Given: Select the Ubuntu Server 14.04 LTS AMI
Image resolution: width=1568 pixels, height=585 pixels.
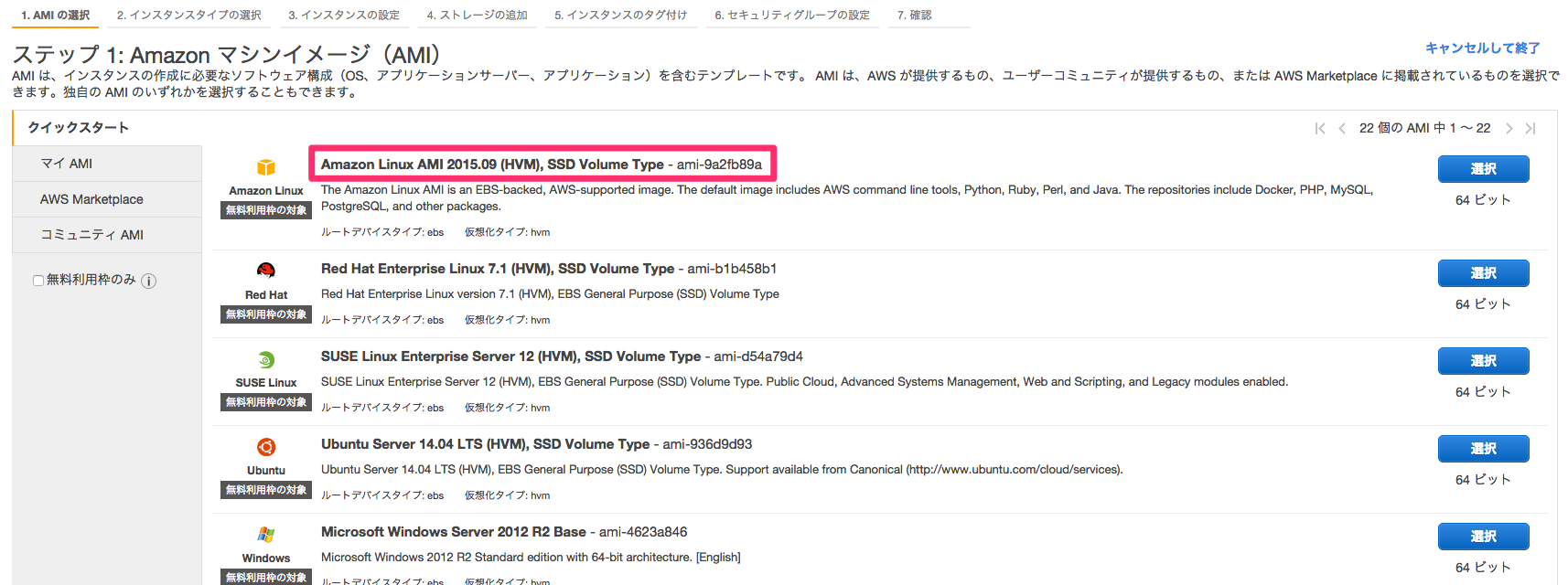Looking at the screenshot, I should coord(1483,449).
